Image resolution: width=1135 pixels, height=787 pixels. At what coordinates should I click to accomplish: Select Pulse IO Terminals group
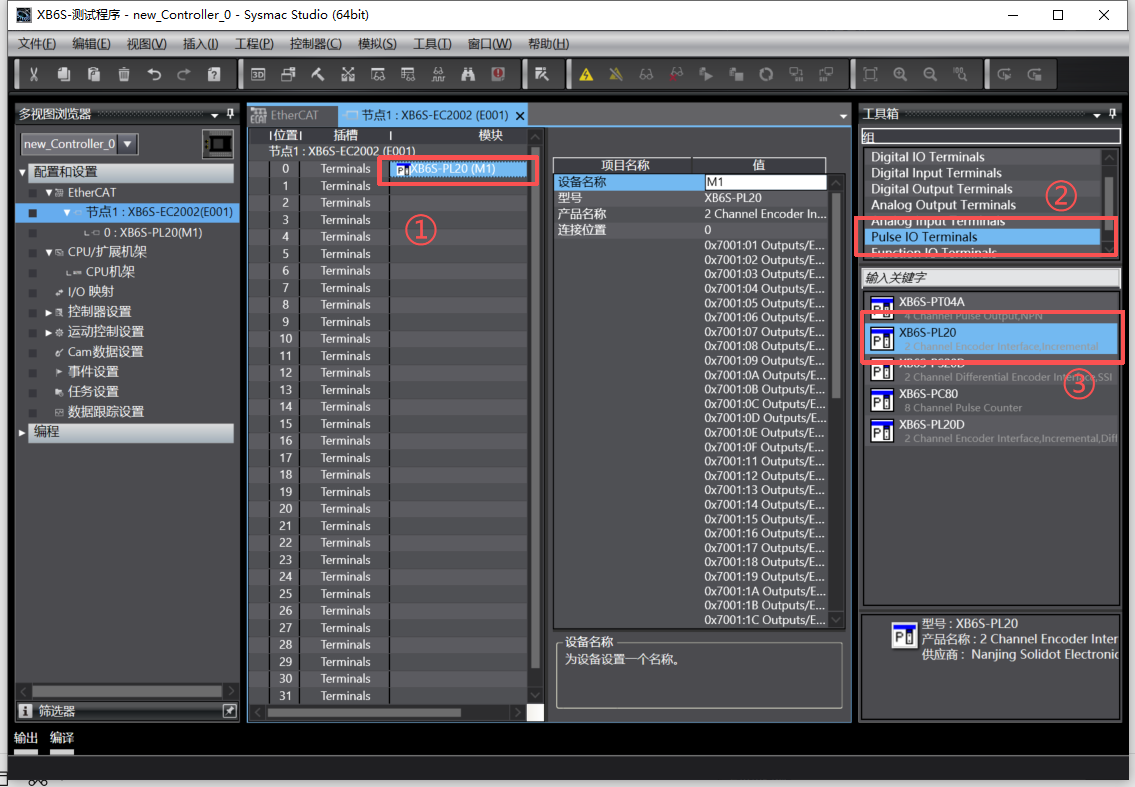pos(924,237)
